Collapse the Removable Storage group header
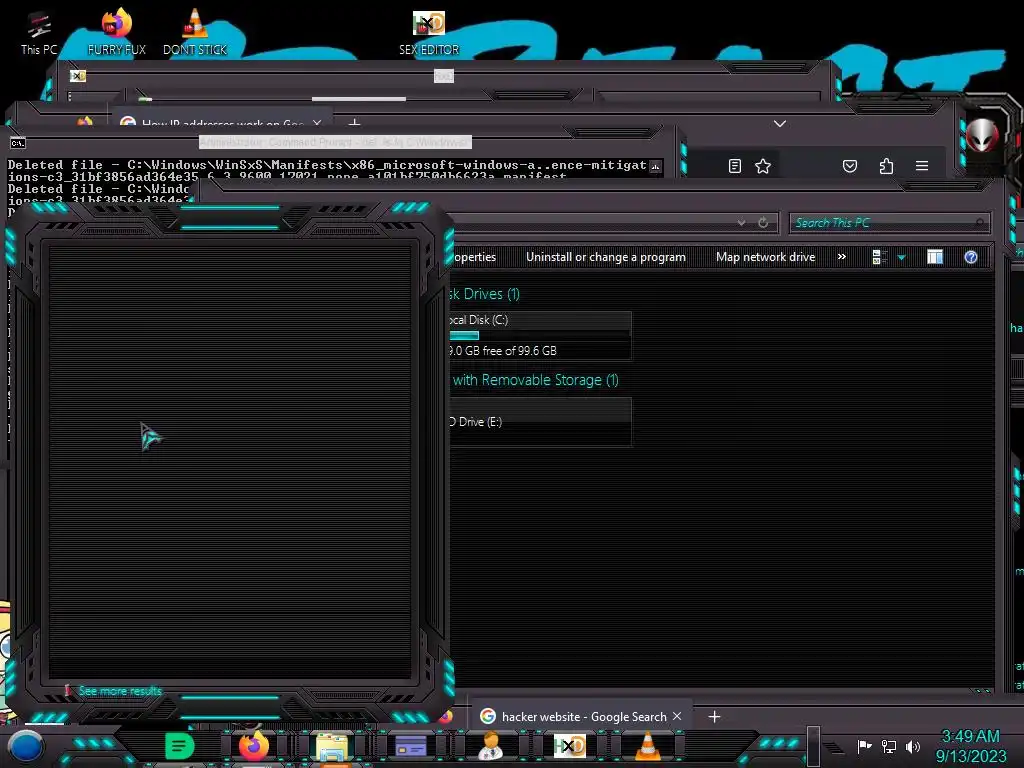The height and width of the screenshot is (768, 1024). pos(535,380)
